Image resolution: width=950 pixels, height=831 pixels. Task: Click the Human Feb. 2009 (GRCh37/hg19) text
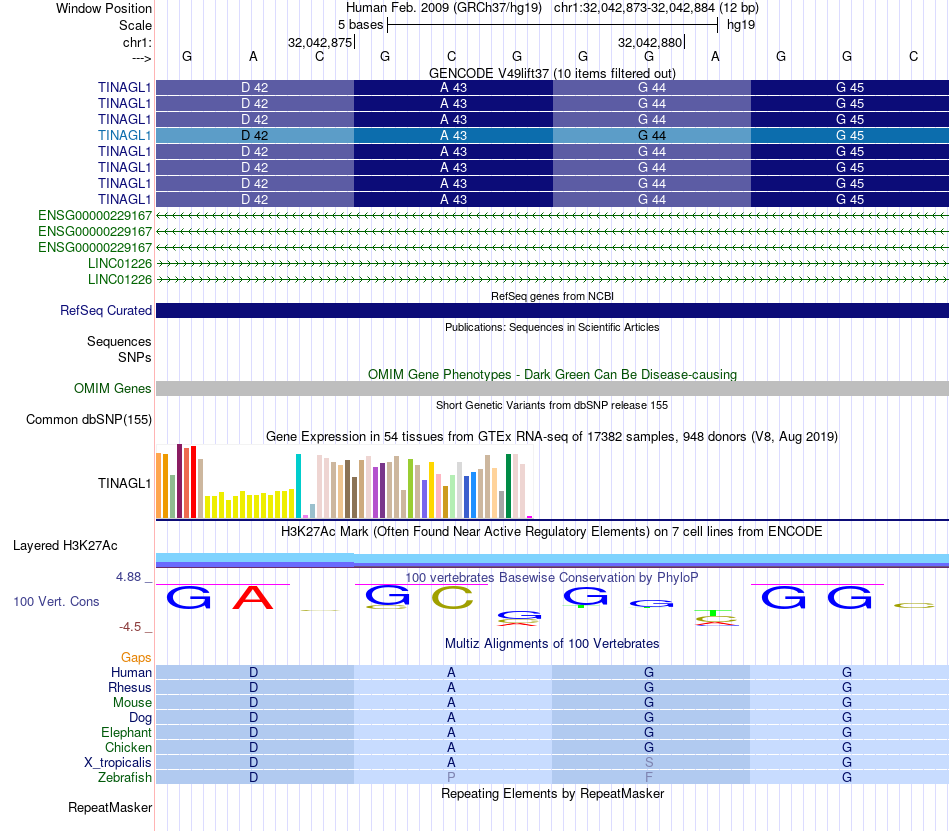[x=443, y=8]
